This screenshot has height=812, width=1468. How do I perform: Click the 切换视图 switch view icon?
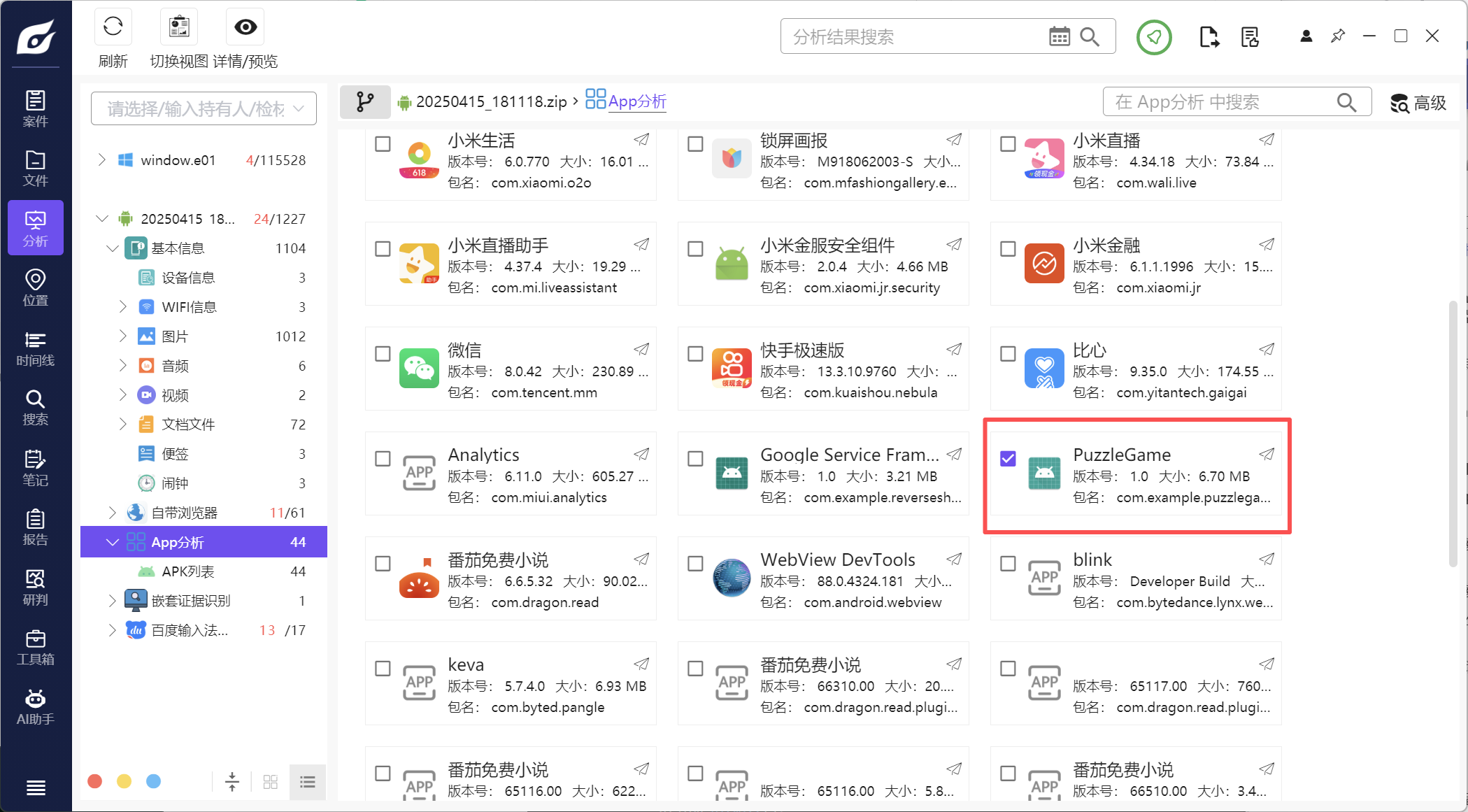179,27
